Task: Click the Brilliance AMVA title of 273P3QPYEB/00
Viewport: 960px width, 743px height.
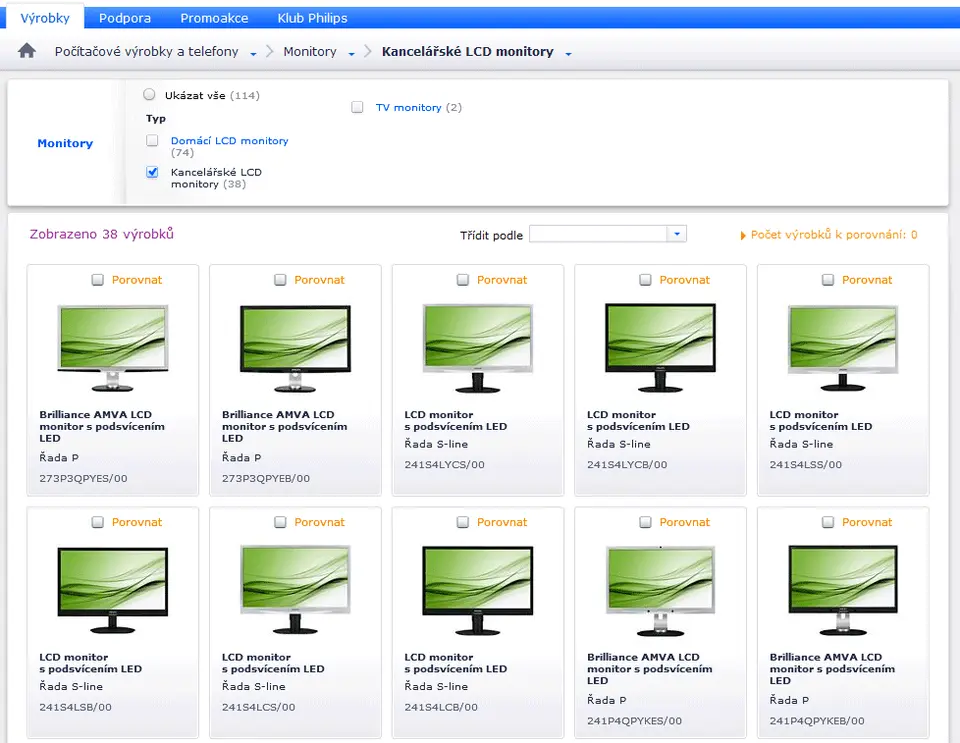Action: click(285, 427)
